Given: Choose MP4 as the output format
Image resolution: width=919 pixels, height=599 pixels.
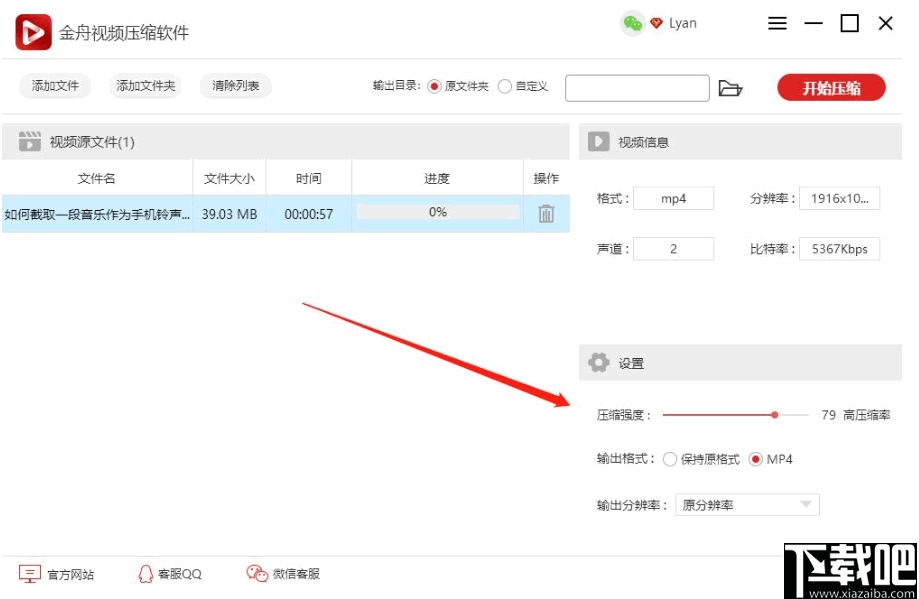Looking at the screenshot, I should coord(758,458).
